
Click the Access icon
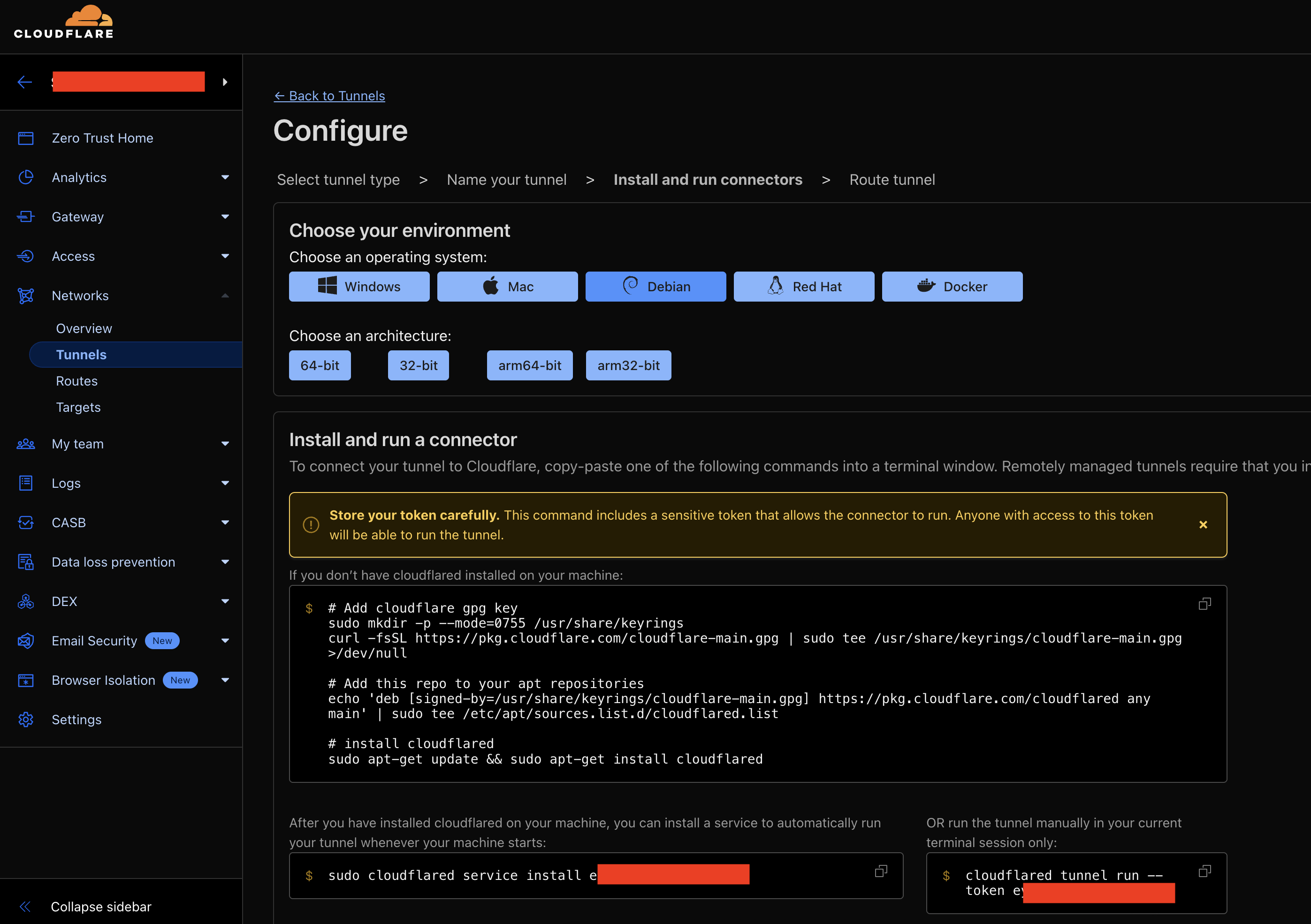26,256
